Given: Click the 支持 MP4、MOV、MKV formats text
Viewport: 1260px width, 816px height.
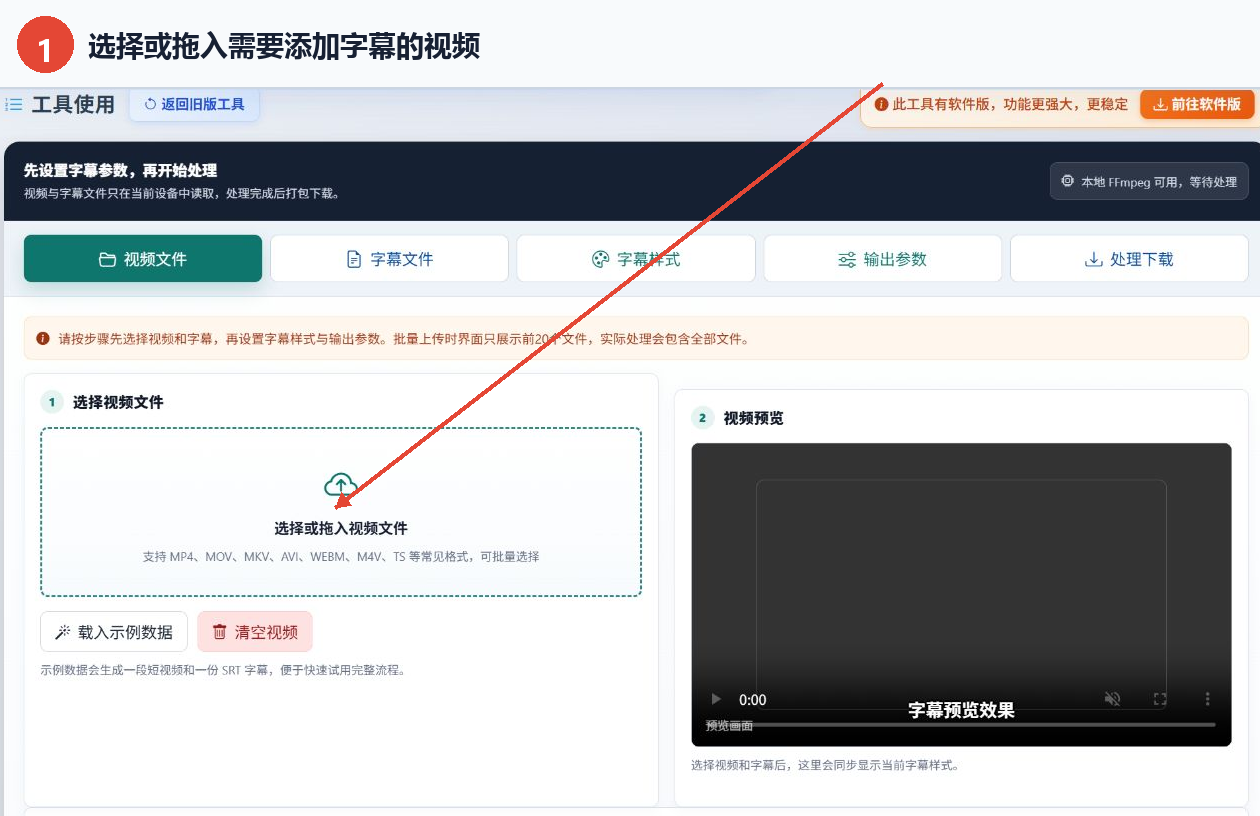Looking at the screenshot, I should tap(341, 556).
